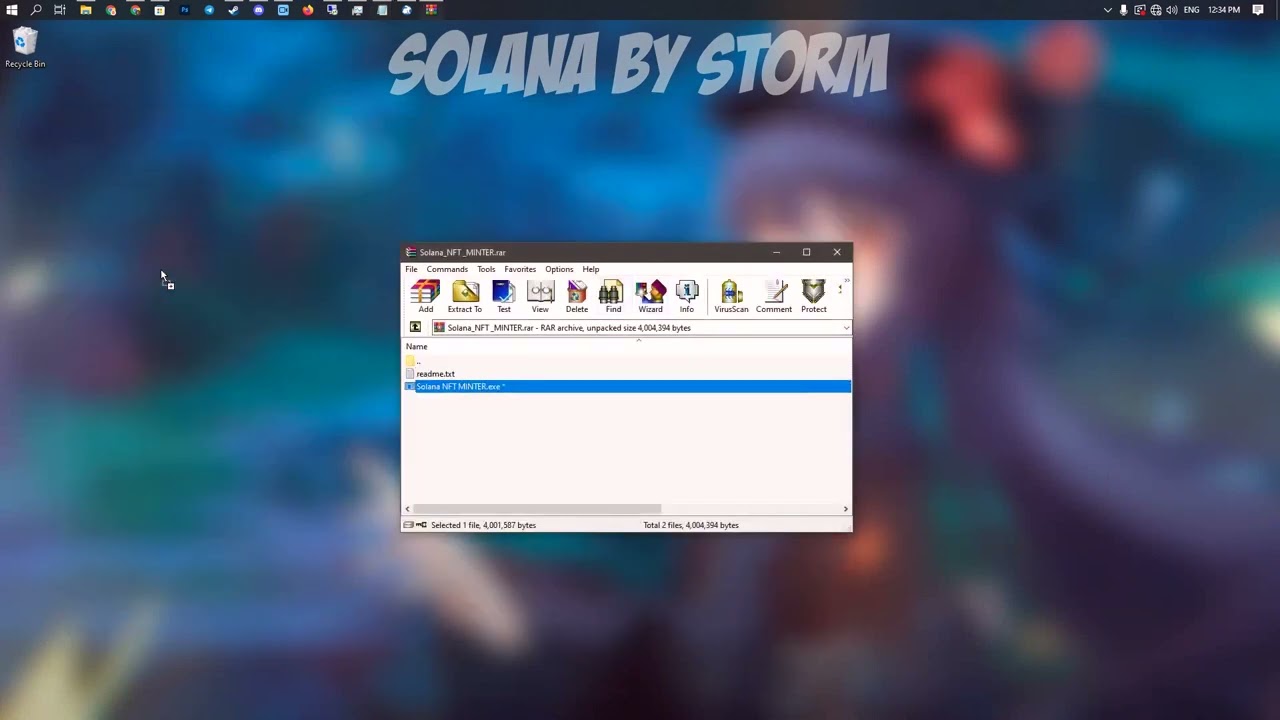Open the volume control tray icon
This screenshot has height=720, width=1280.
(1171, 10)
